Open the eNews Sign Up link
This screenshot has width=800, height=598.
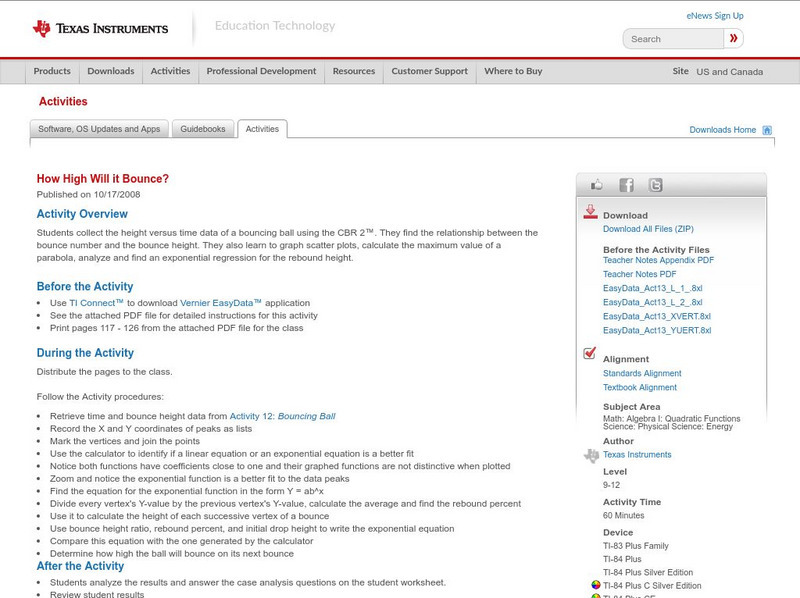pyautogui.click(x=715, y=16)
